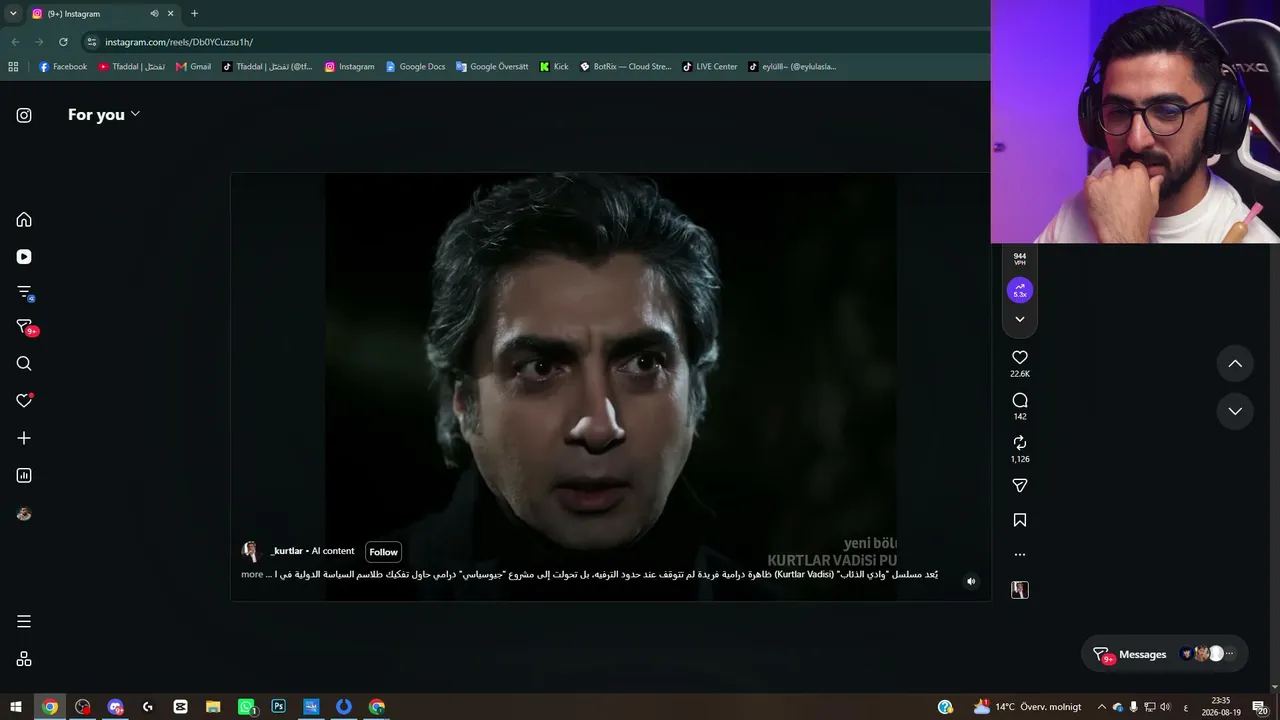Show hidden system tray icons

pos(1102,707)
